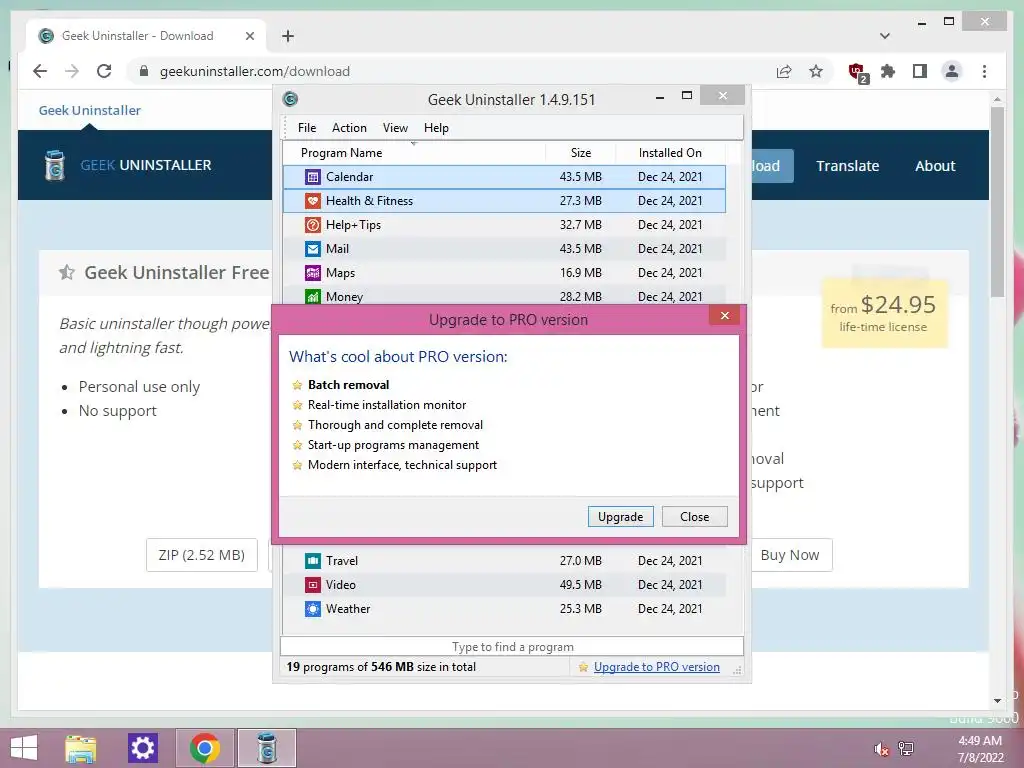Open Translate page in site navigation
1024x768 pixels.
tap(847, 166)
